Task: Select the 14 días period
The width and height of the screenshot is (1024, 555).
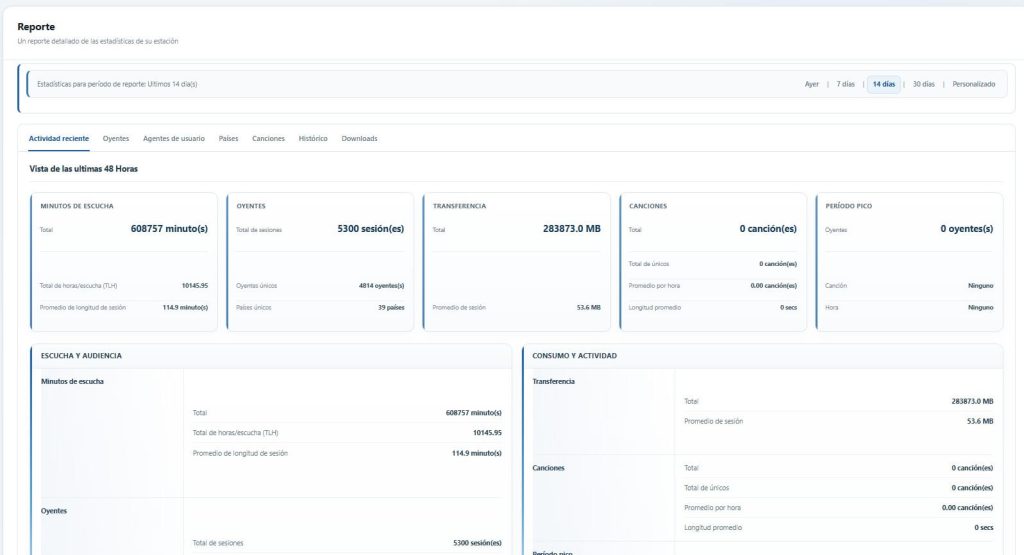Action: 884,84
